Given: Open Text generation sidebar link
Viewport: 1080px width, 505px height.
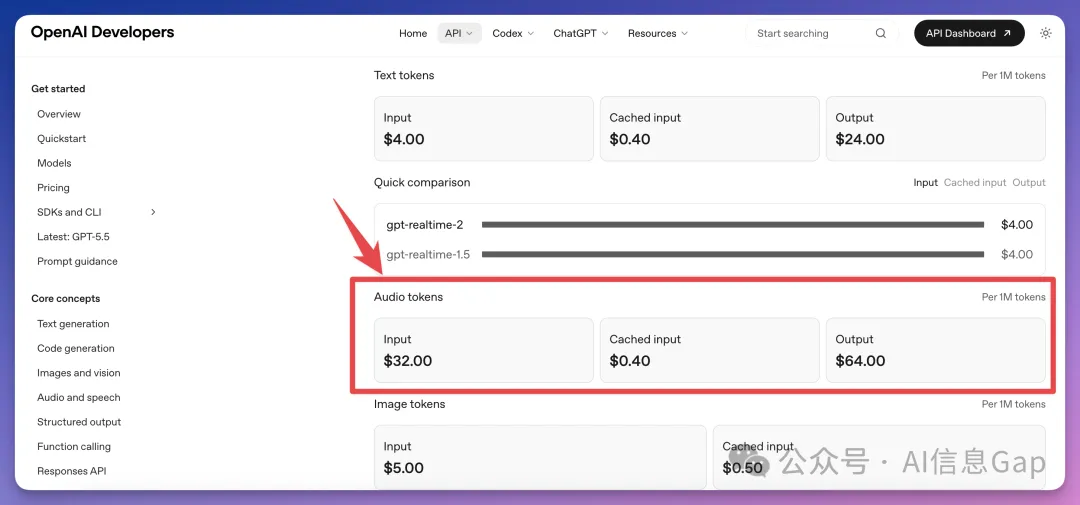Looking at the screenshot, I should [74, 324].
